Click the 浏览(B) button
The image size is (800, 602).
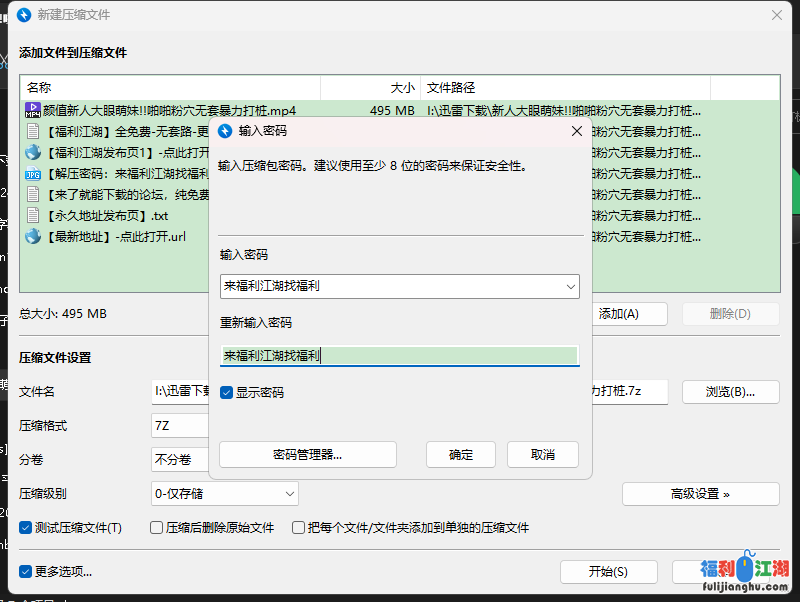[730, 392]
